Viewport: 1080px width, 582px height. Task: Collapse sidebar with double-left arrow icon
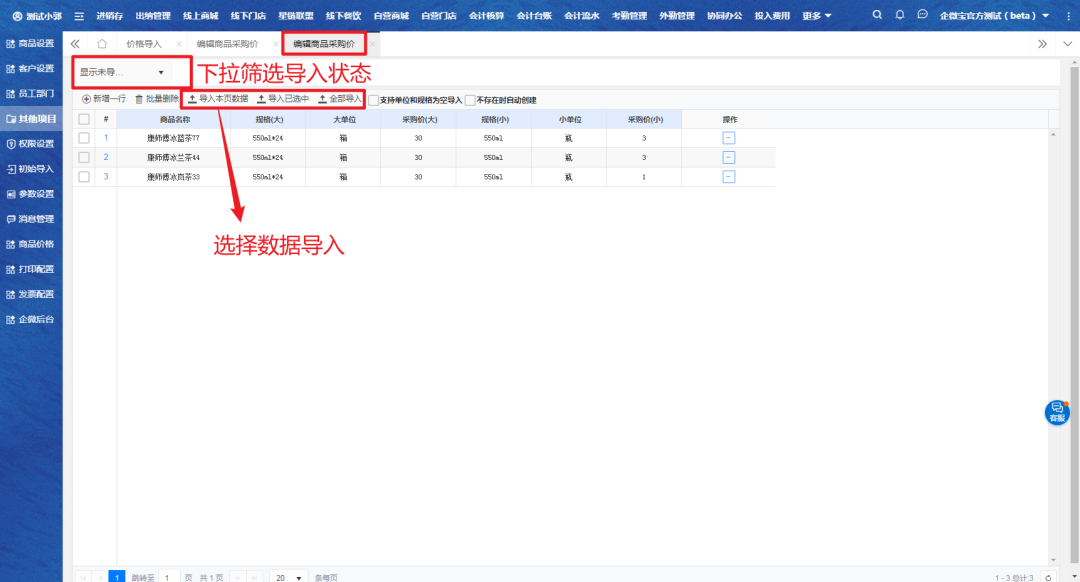pos(76,44)
